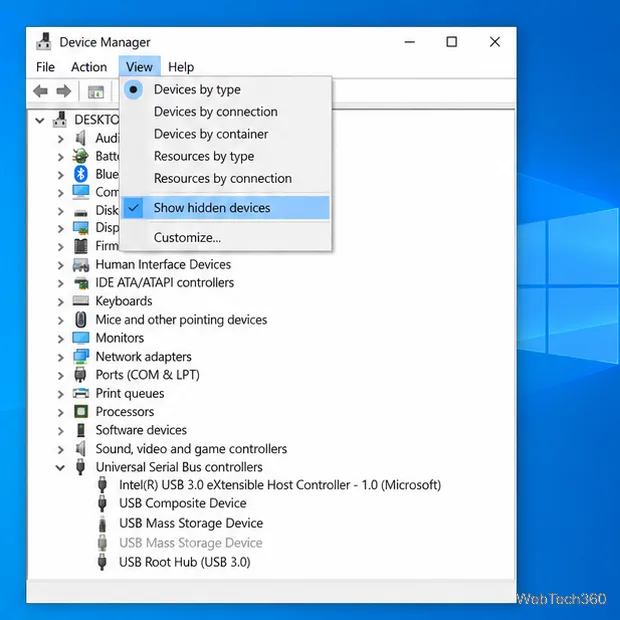Click the Ports (COM & LPT) icon
Image resolution: width=620 pixels, height=620 pixels.
(80, 374)
